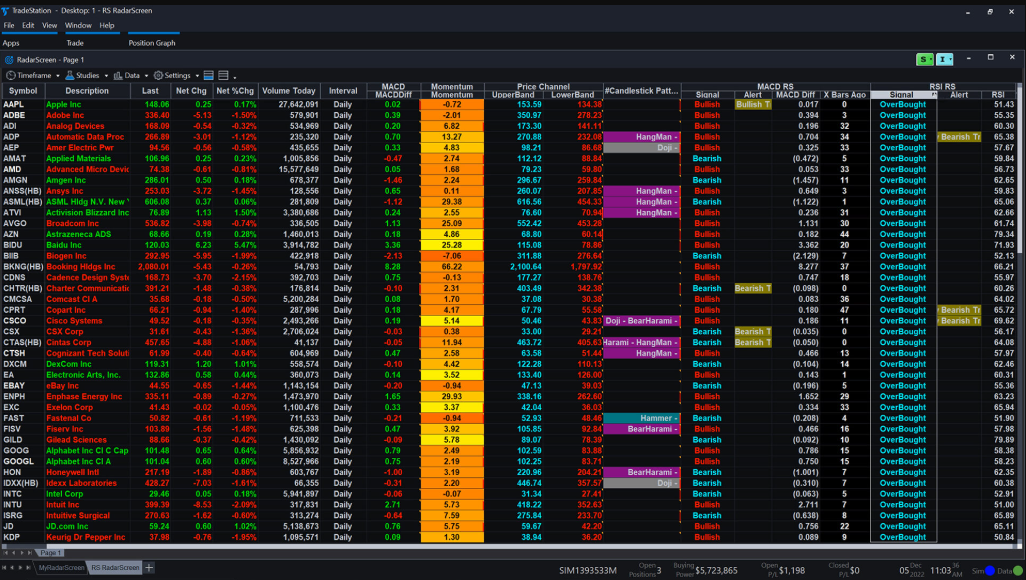Expand the Settings dropdown arrow

pos(197,76)
